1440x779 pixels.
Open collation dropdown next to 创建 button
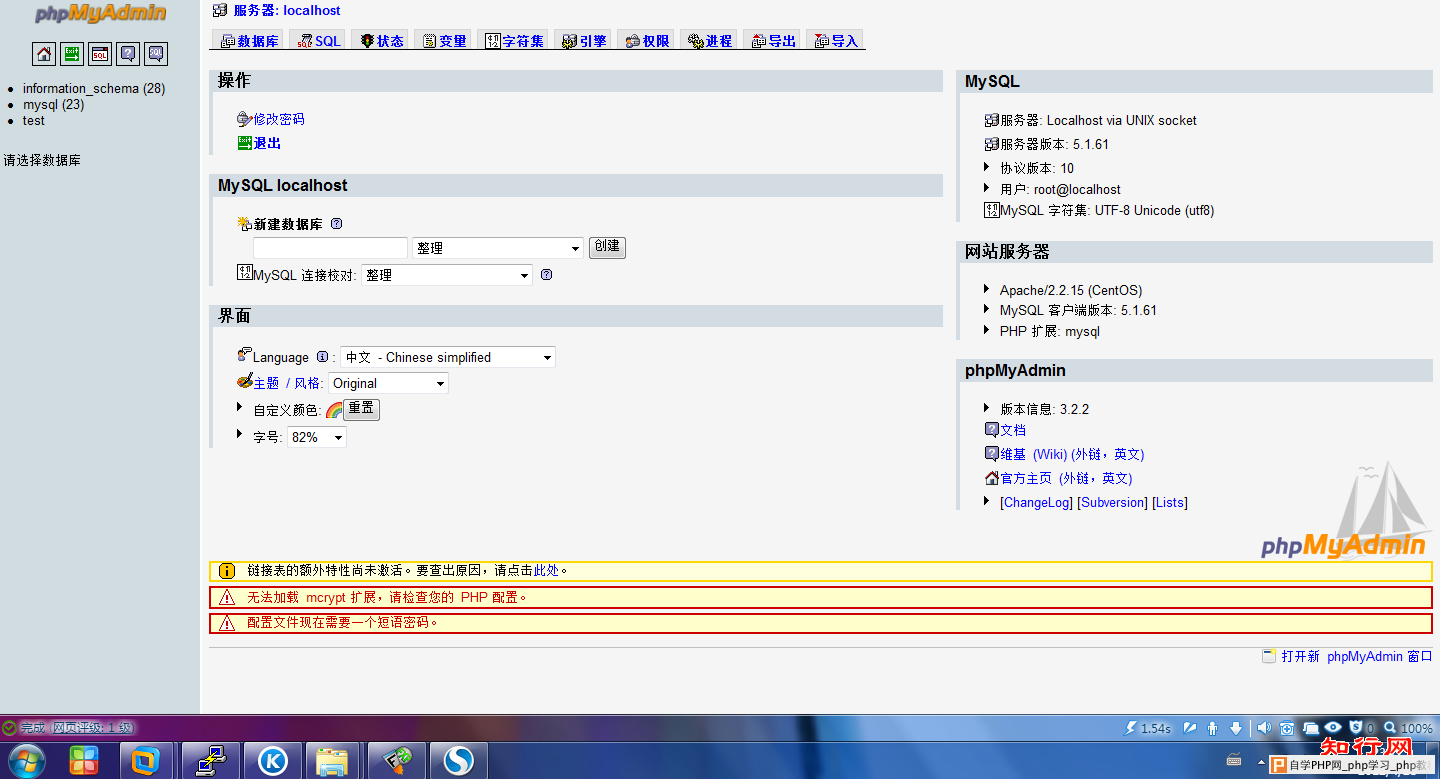[498, 248]
